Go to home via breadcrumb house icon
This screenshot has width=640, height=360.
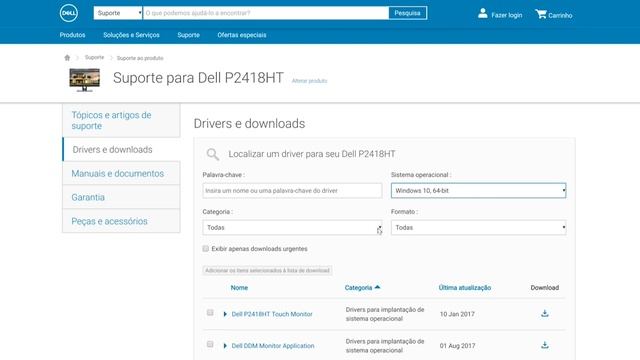pyautogui.click(x=67, y=58)
